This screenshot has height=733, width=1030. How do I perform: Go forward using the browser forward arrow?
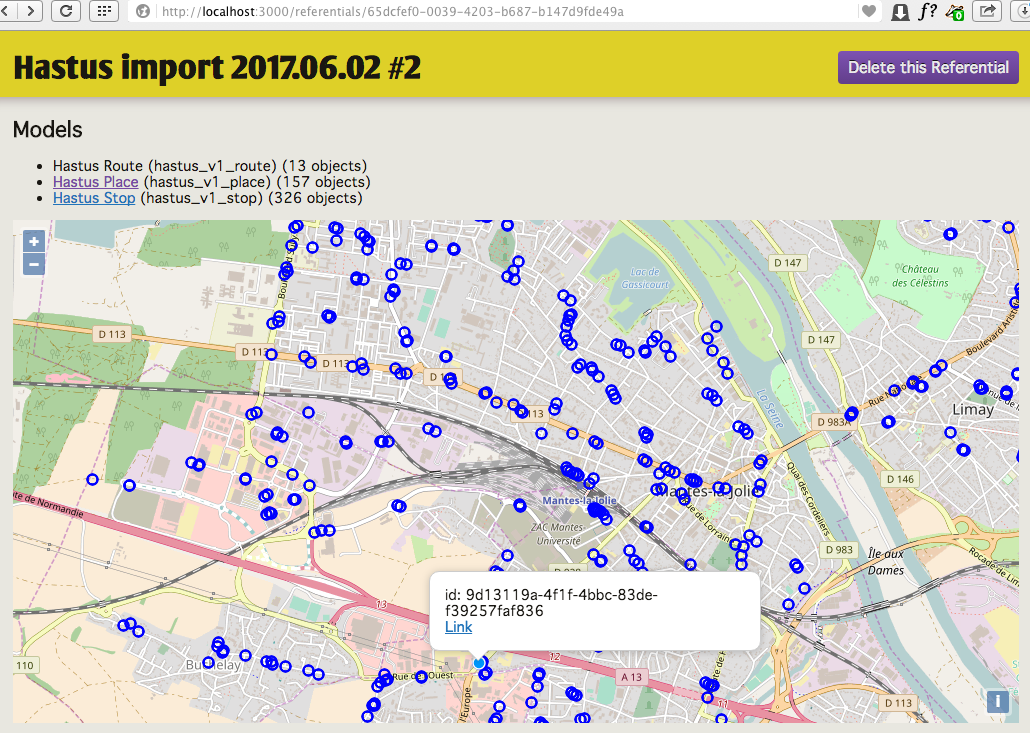[30, 11]
